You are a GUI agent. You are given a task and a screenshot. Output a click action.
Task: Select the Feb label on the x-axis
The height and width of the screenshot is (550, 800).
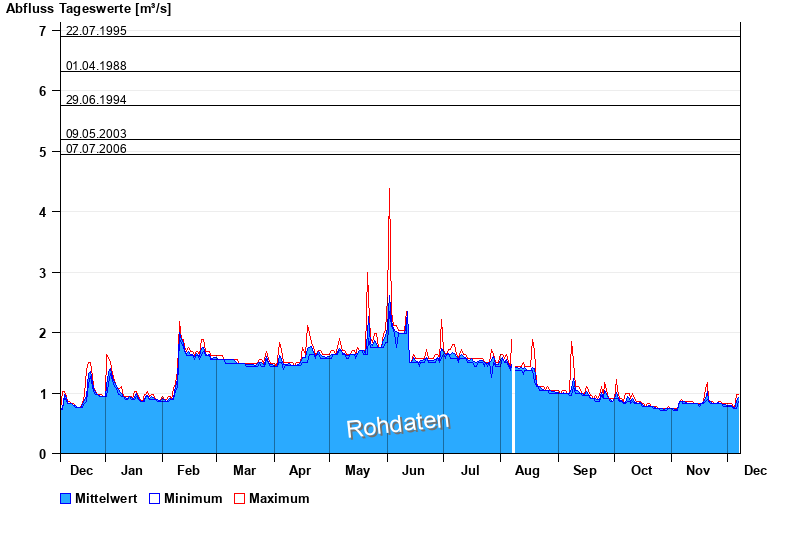tap(189, 471)
